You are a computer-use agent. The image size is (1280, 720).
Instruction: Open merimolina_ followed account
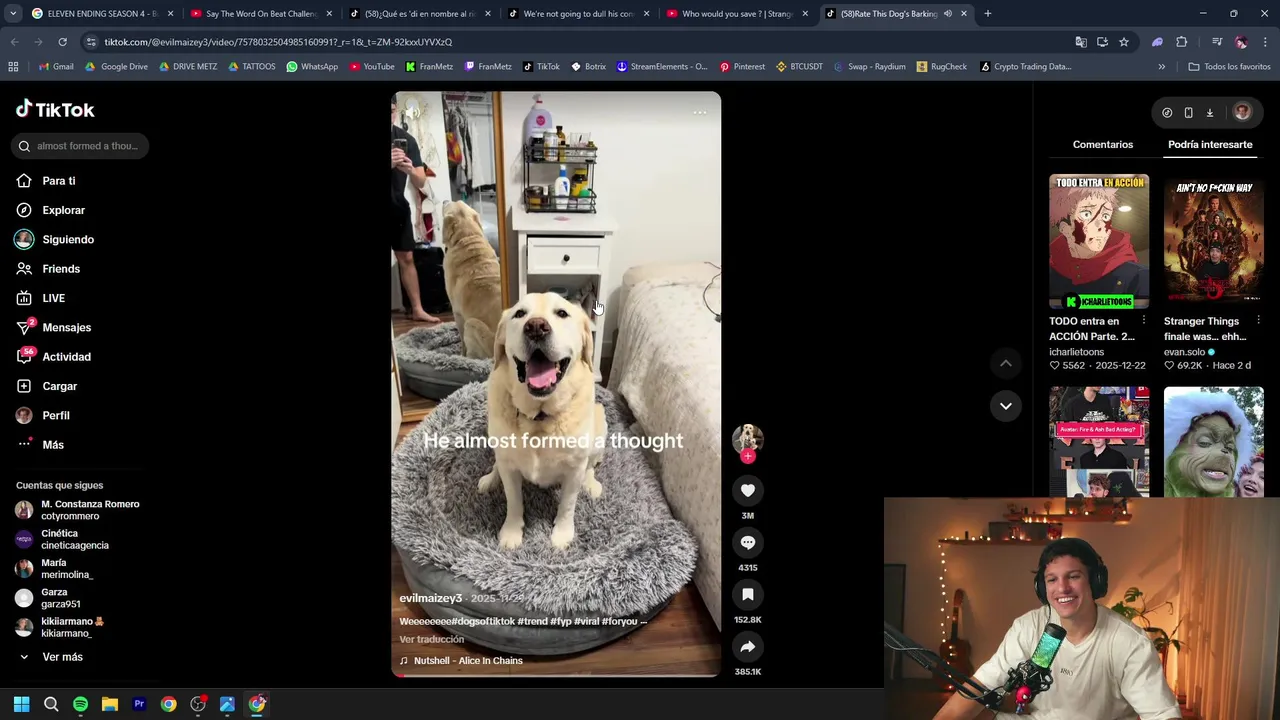pos(54,569)
